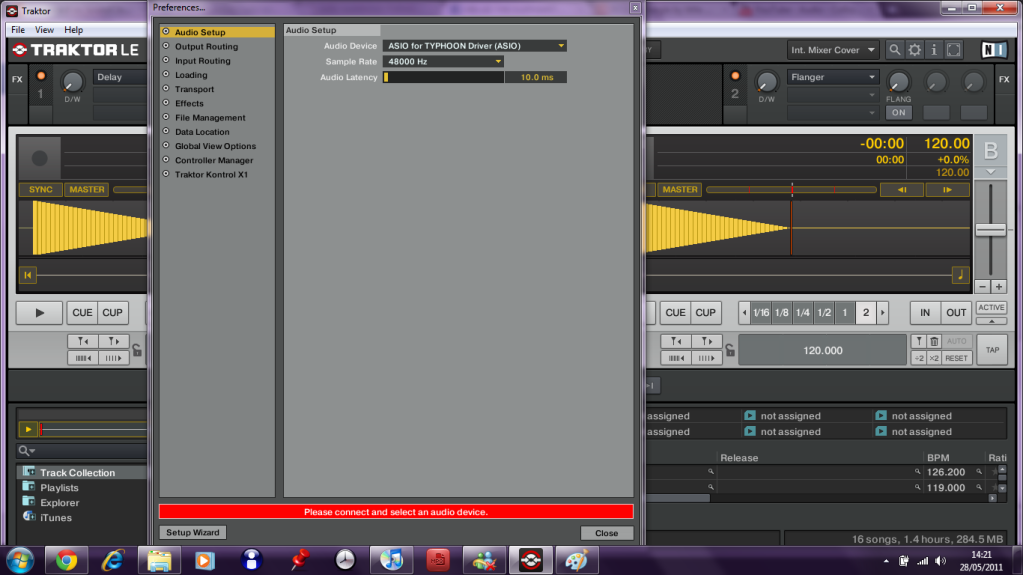Select Output Routing in preferences list
The image size is (1023, 575).
pos(206,47)
